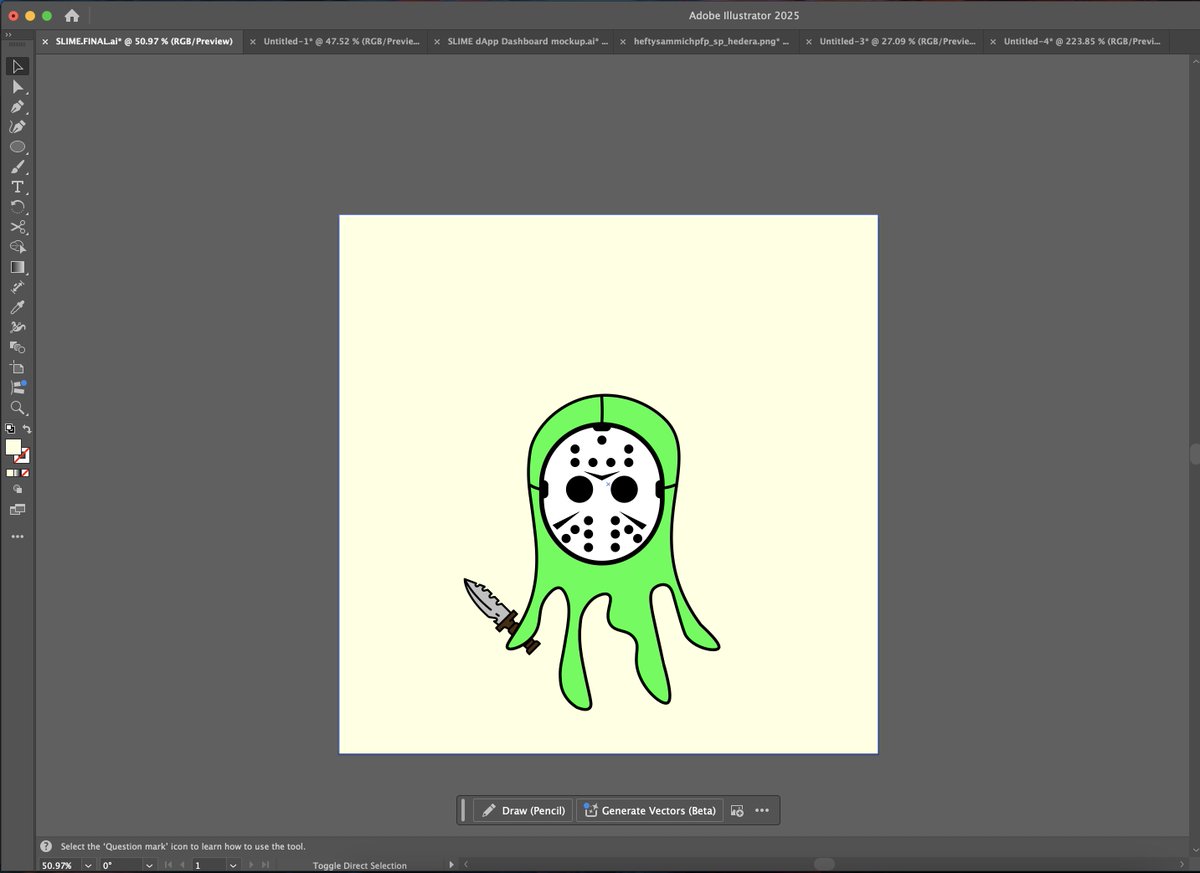Viewport: 1200px width, 873px height.
Task: Select the Gradient tool
Action: [x=17, y=267]
